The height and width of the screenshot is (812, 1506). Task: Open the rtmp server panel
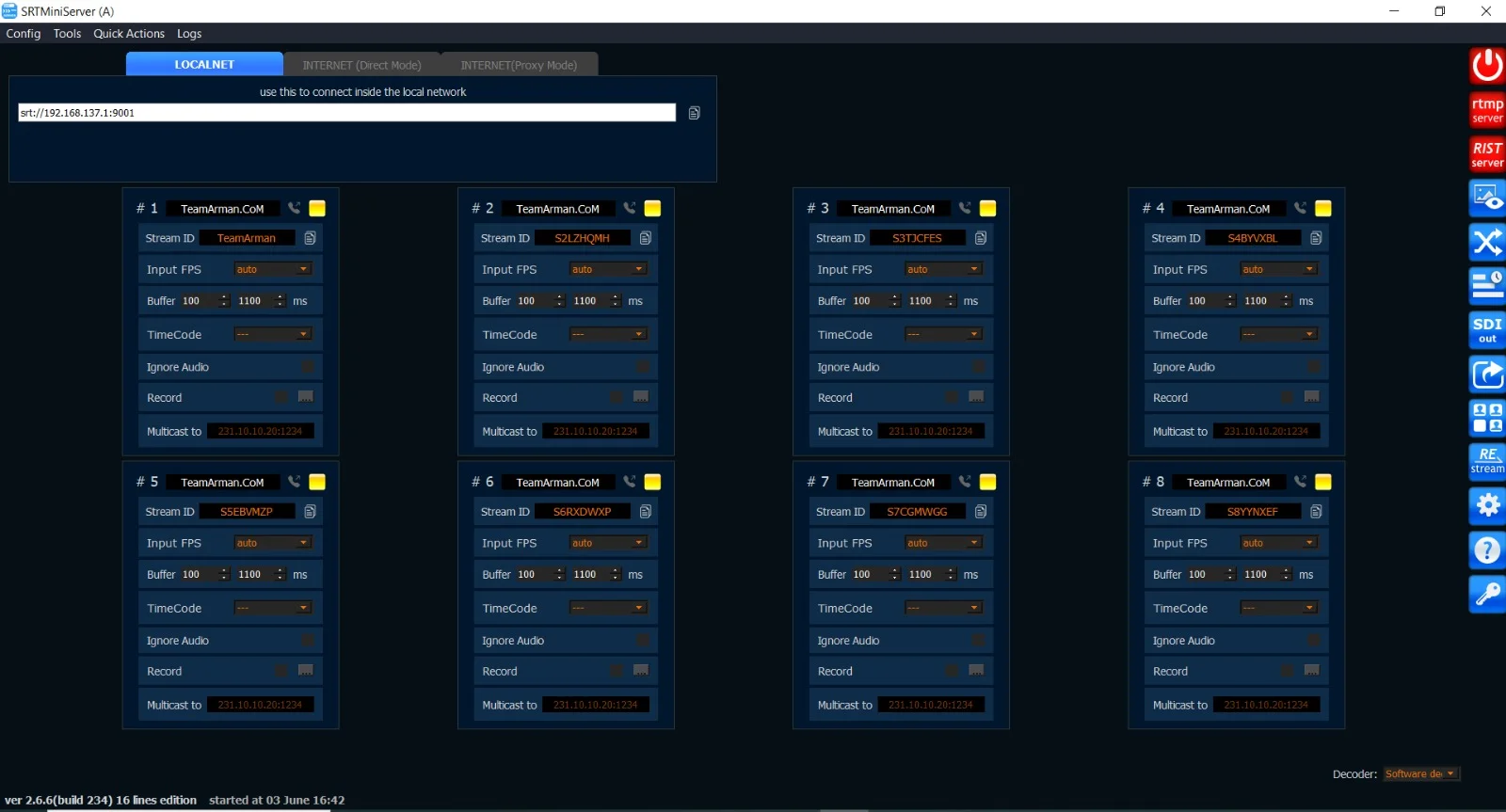[1487, 110]
